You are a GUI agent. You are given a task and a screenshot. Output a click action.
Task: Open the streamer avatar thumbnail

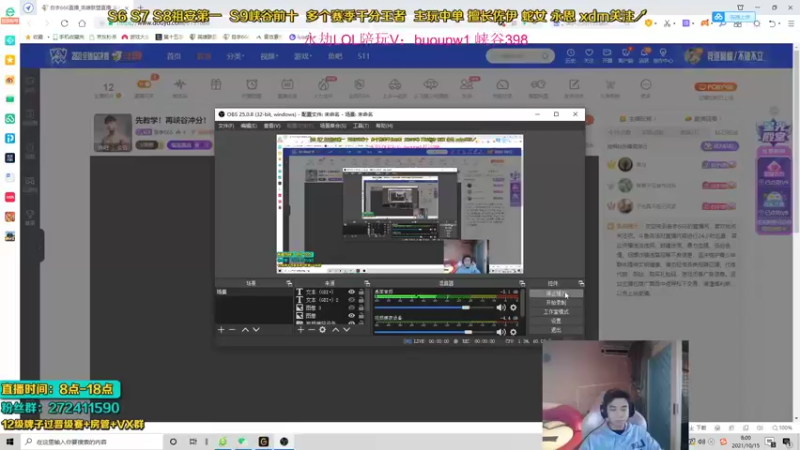(x=112, y=133)
